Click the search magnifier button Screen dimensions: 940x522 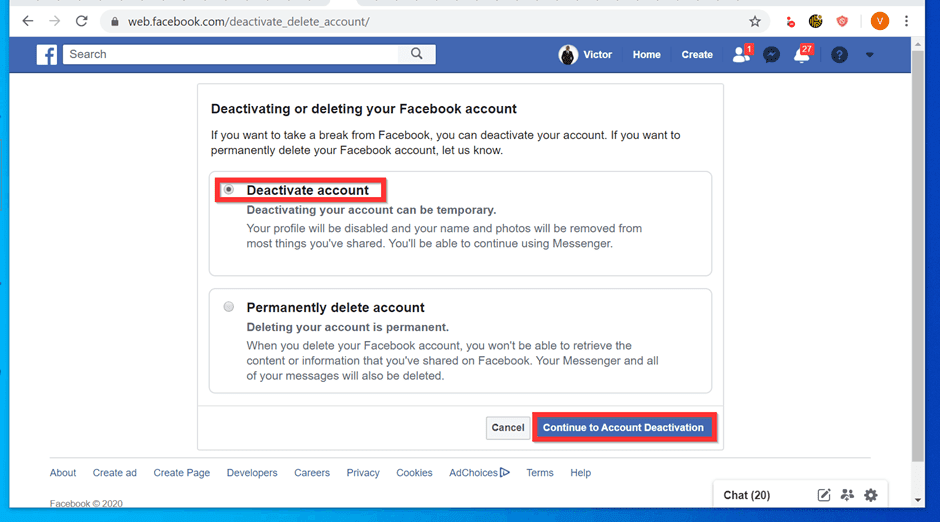[x=416, y=55]
